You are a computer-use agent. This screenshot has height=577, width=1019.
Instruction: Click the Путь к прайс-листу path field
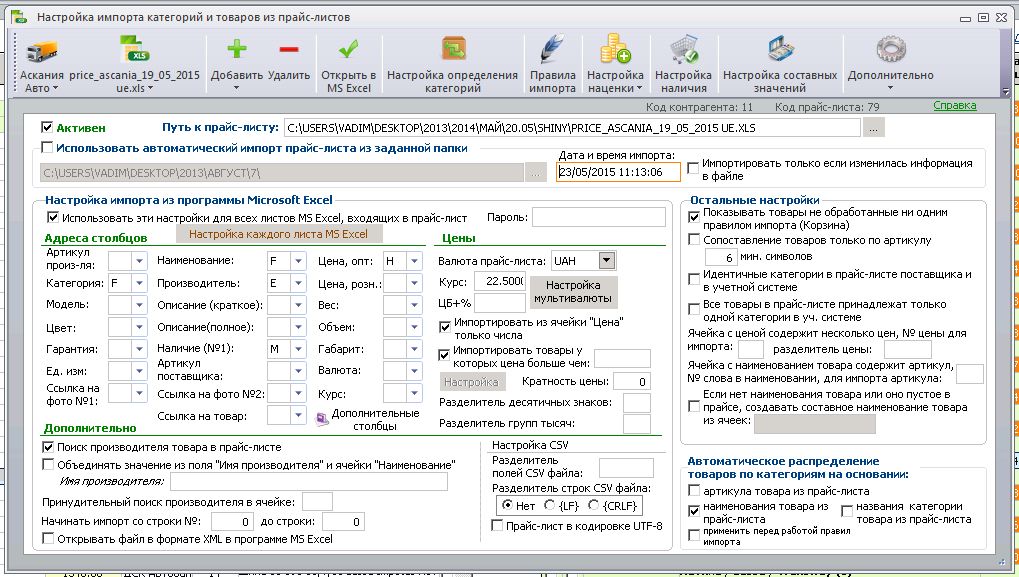point(572,128)
